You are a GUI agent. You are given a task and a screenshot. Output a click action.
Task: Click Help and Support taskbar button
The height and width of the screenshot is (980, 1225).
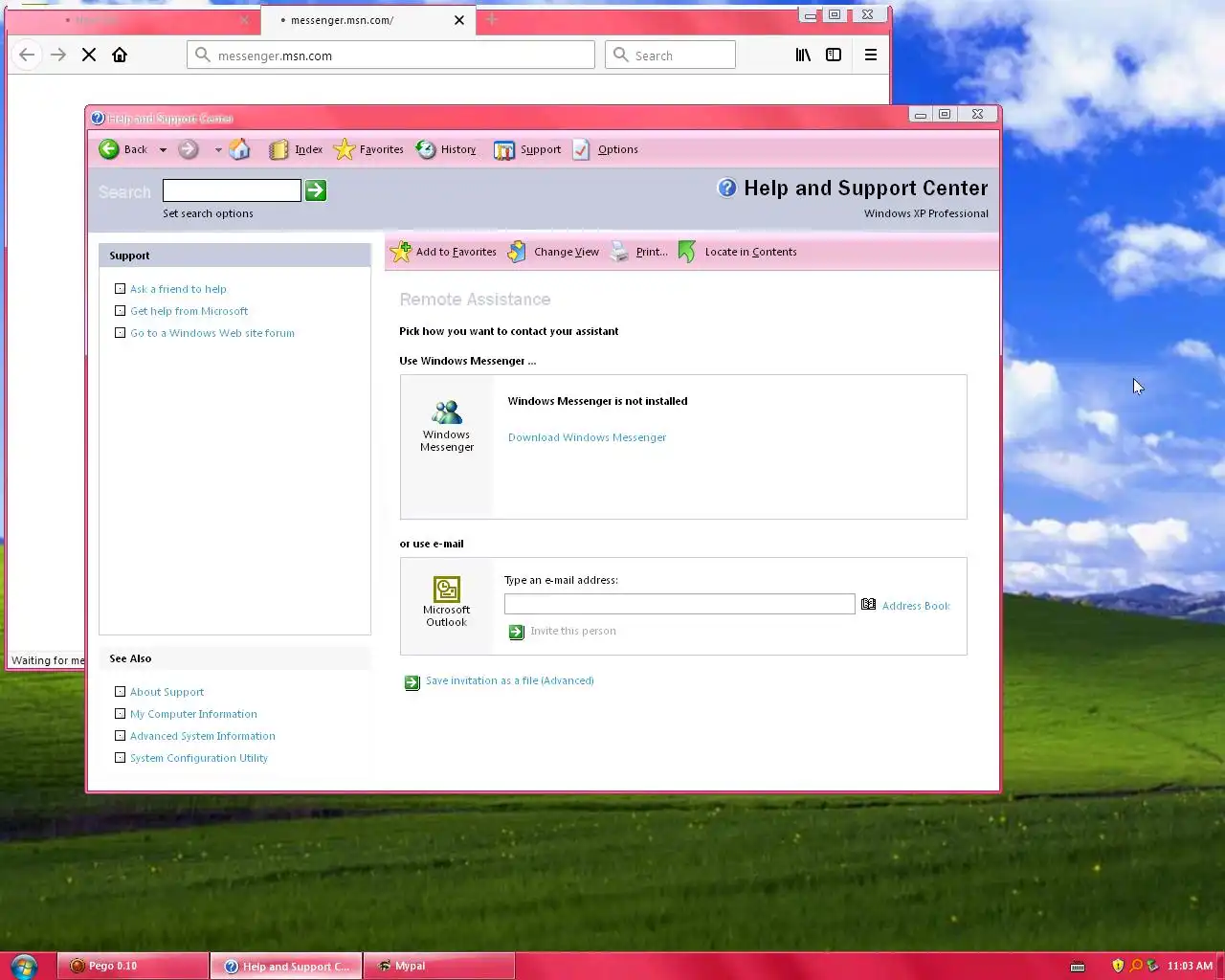coord(286,966)
